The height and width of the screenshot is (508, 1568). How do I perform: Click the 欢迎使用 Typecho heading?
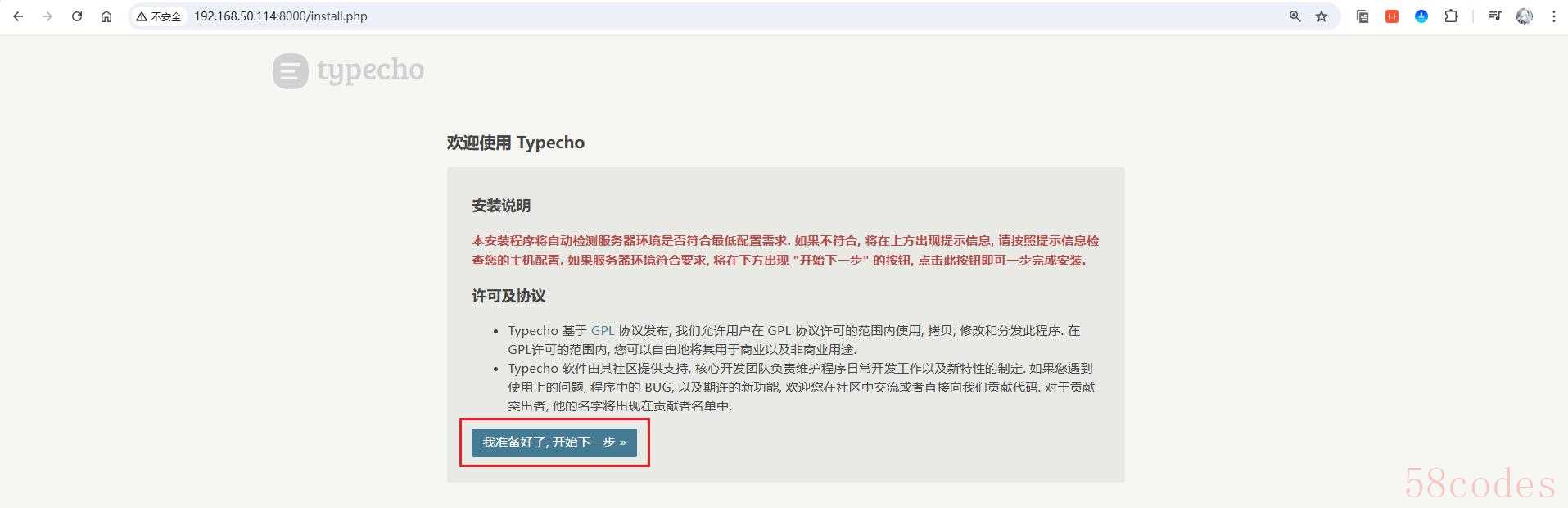pos(516,143)
